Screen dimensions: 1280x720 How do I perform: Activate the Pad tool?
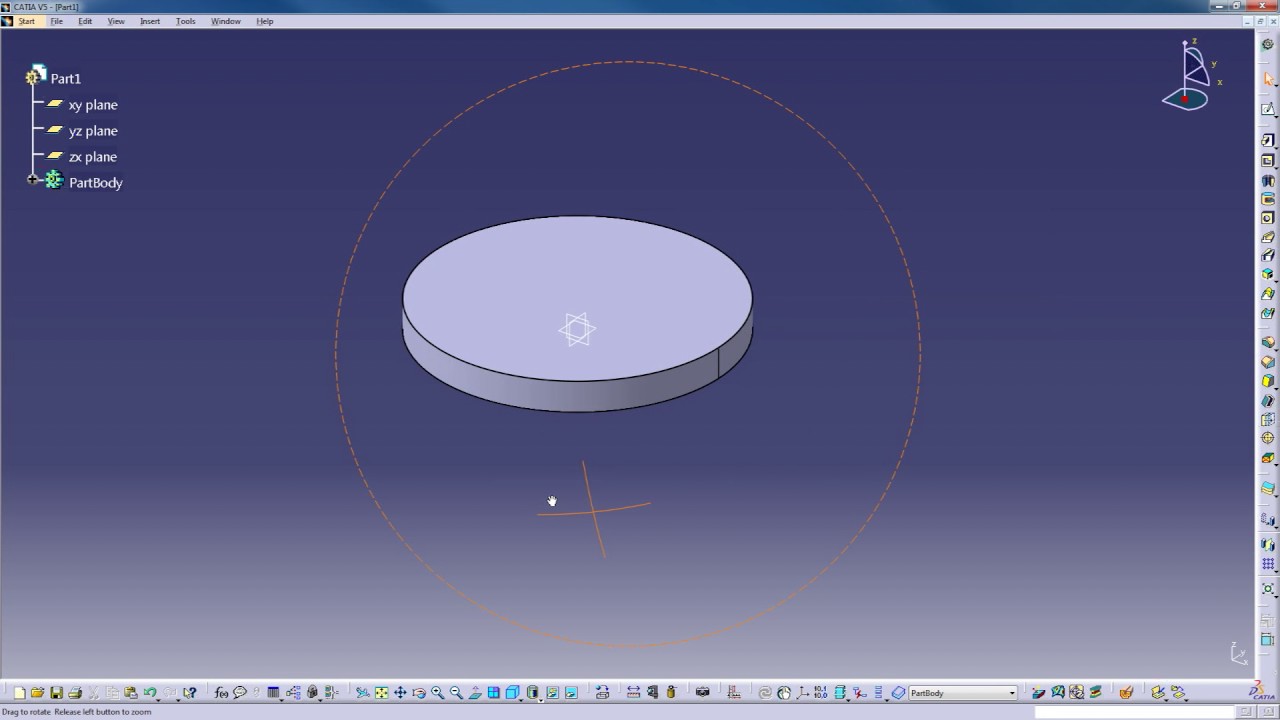coord(1267,140)
